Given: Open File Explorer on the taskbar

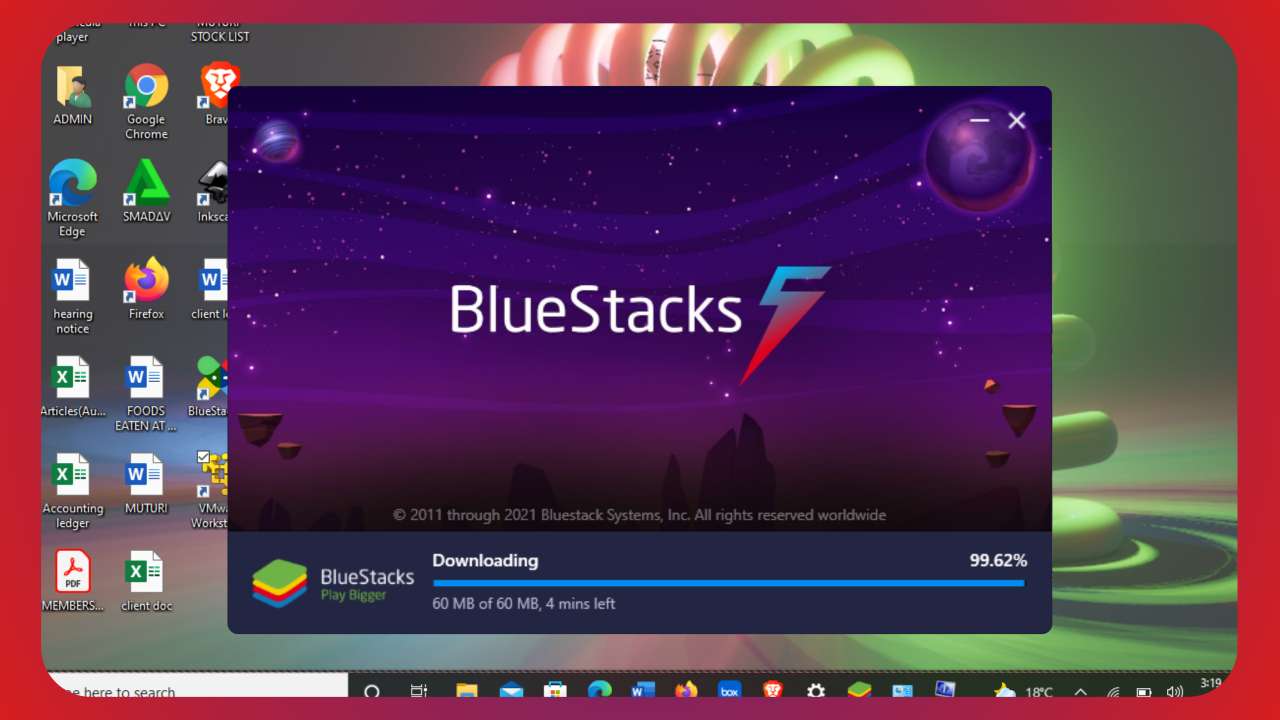Looking at the screenshot, I should (x=466, y=691).
